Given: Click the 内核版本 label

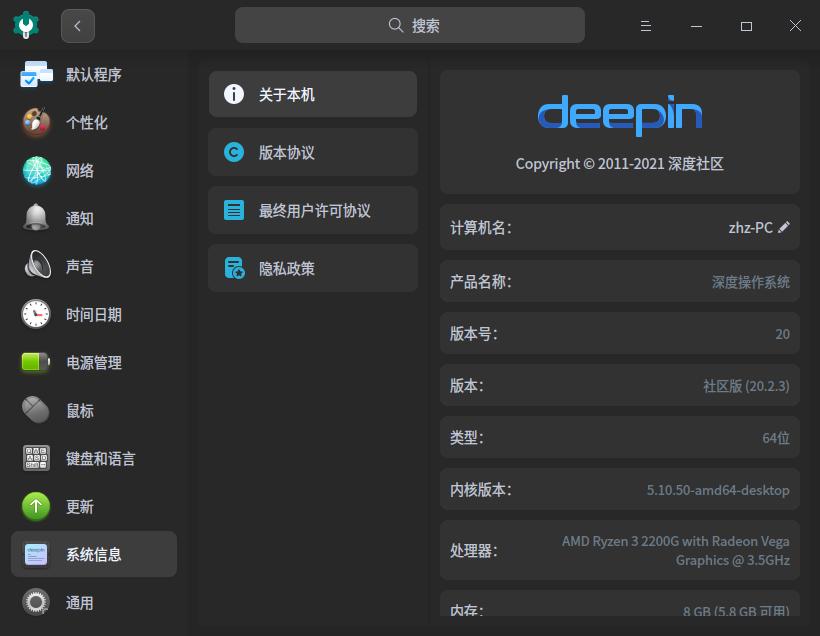Looking at the screenshot, I should coord(481,490).
